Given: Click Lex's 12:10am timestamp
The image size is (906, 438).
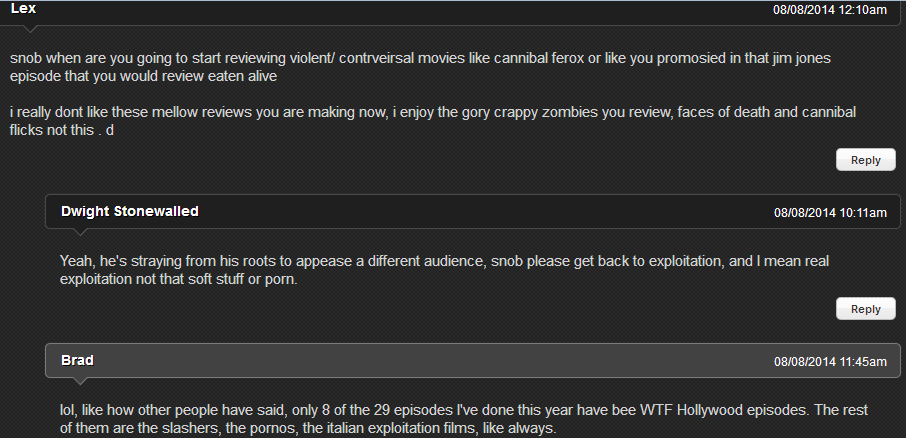Looking at the screenshot, I should [830, 10].
